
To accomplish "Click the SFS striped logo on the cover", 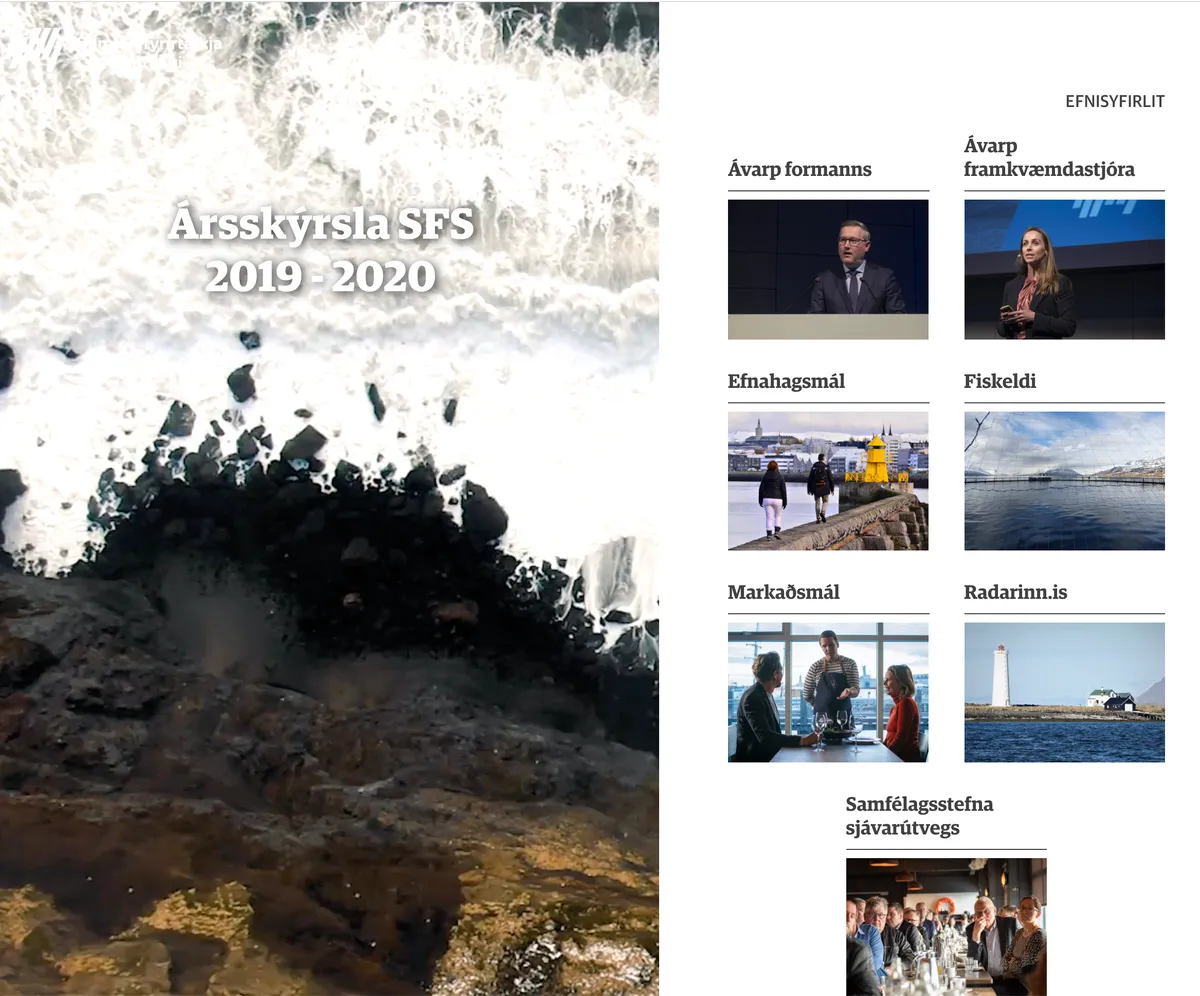I will (40, 46).
